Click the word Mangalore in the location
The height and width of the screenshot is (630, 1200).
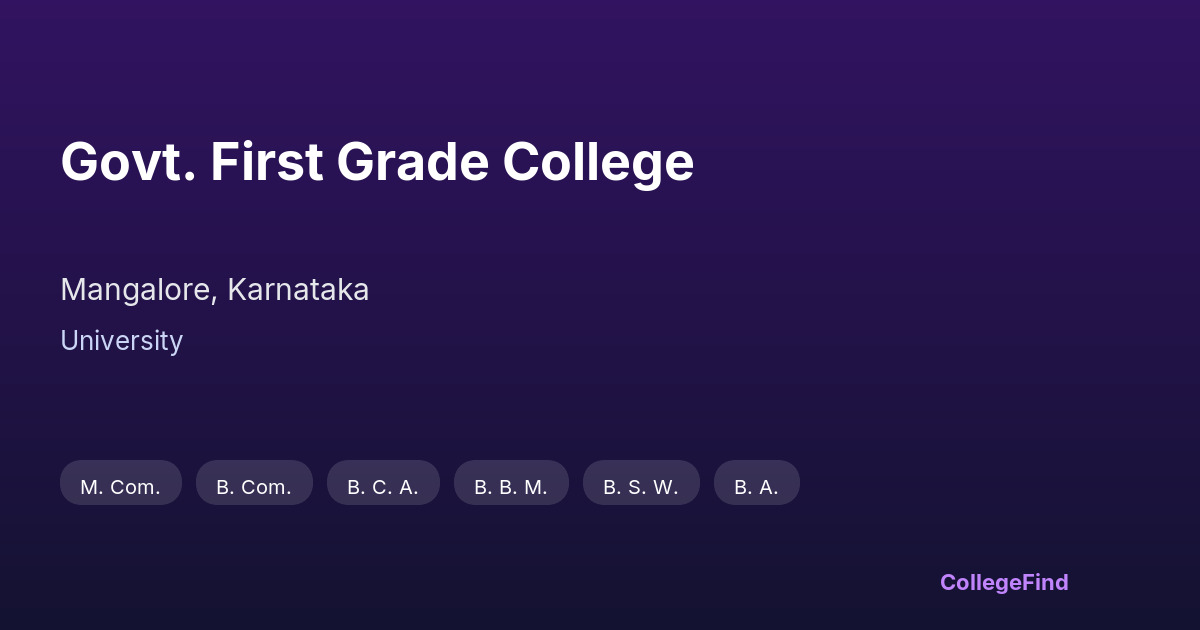(x=136, y=290)
